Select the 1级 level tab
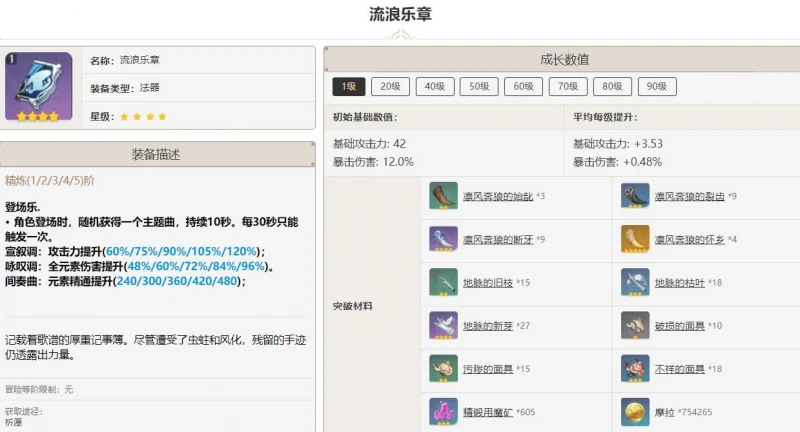The height and width of the screenshot is (432, 800). point(347,87)
